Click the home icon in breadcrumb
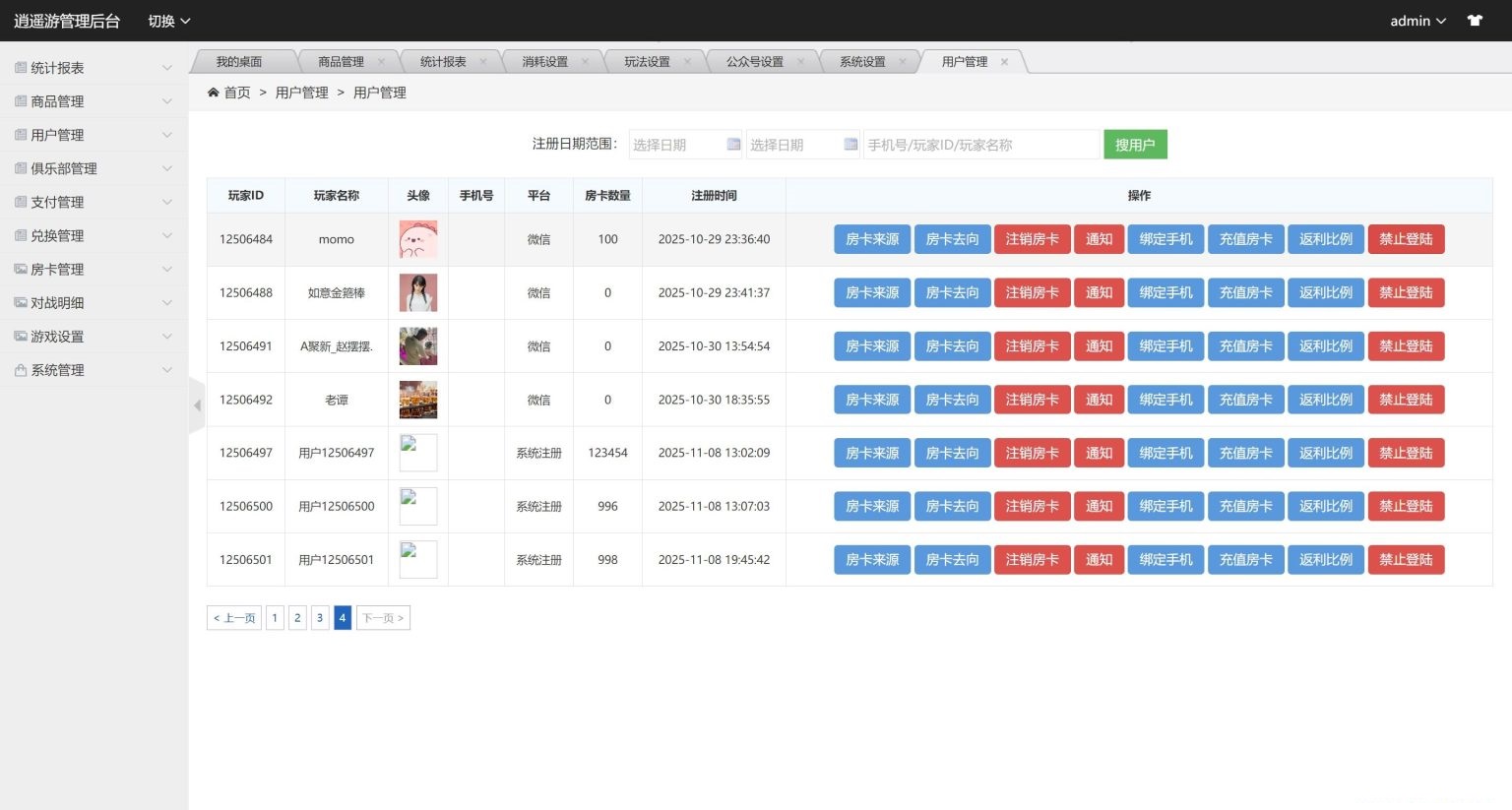This screenshot has height=810, width=1512. 214,92
